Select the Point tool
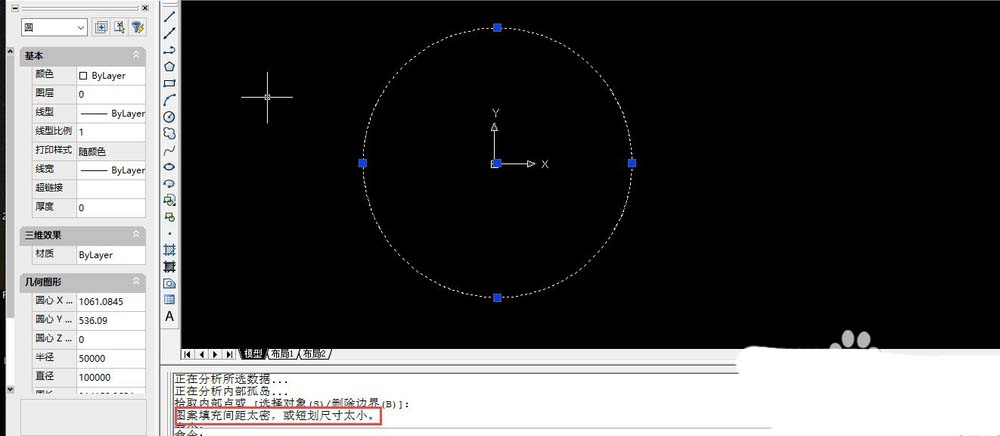The image size is (1000, 436). coord(170,234)
